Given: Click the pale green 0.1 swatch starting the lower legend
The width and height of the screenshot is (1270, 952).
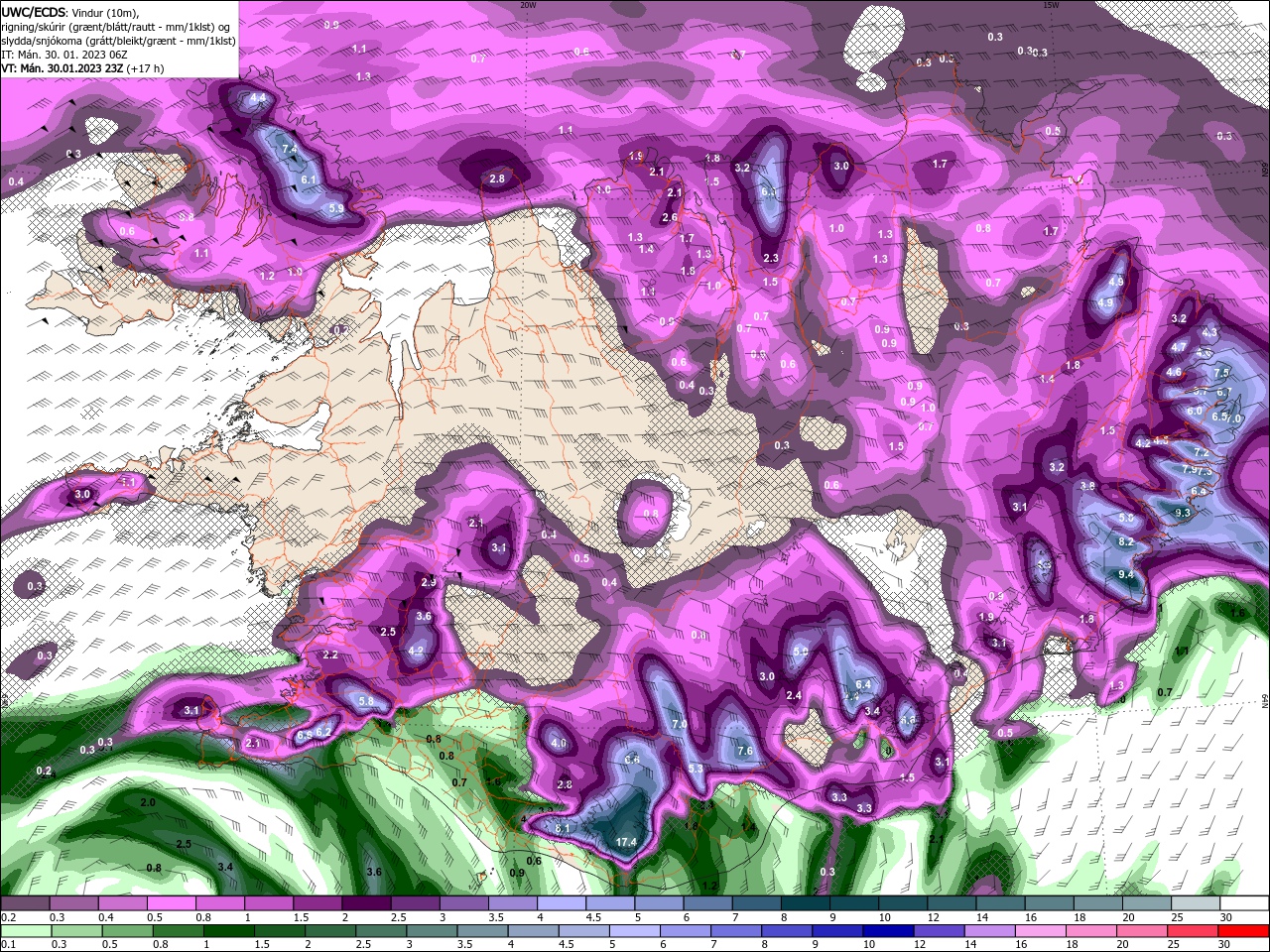Looking at the screenshot, I should point(25,931).
